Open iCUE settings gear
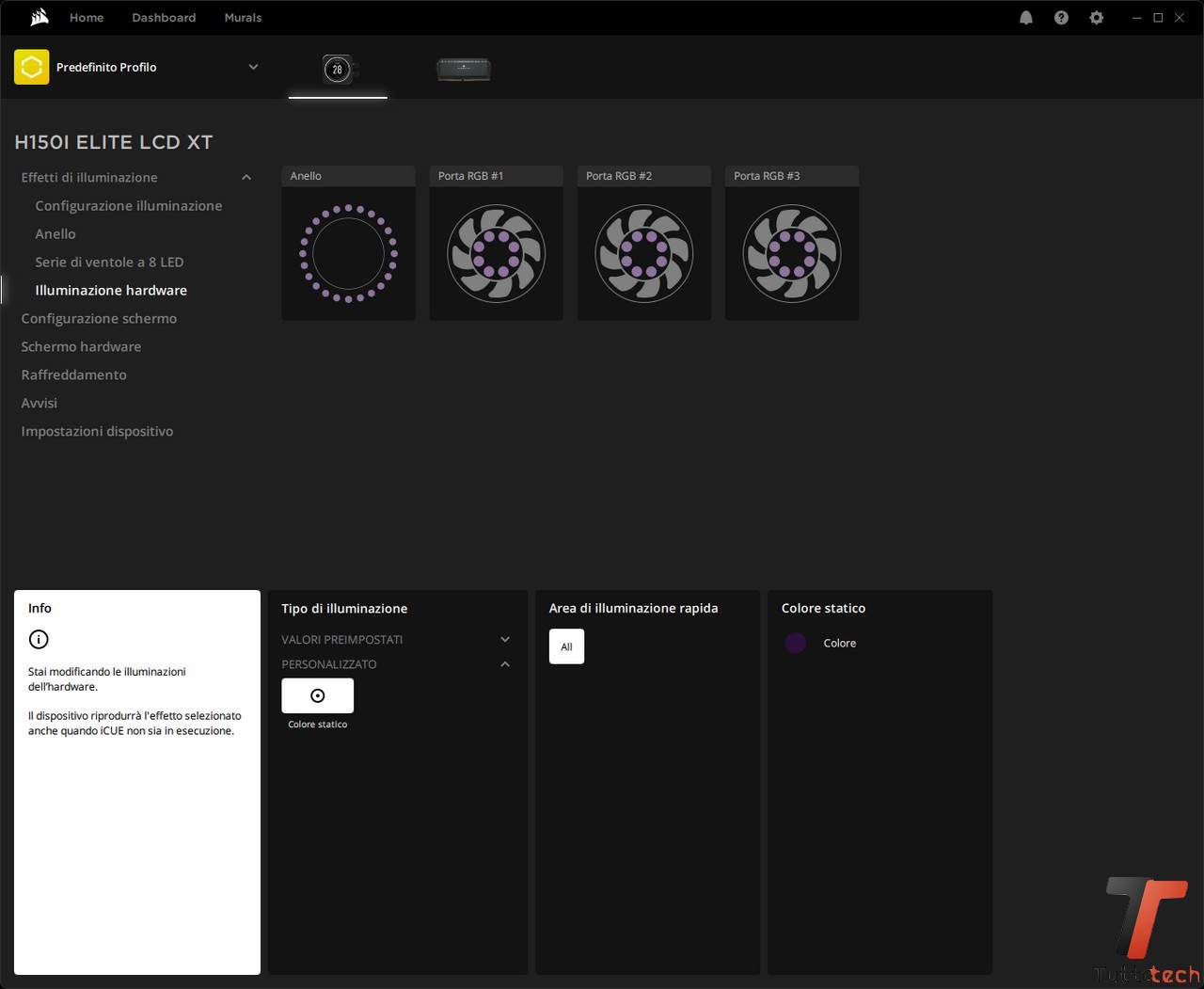Image resolution: width=1204 pixels, height=989 pixels. click(x=1096, y=18)
